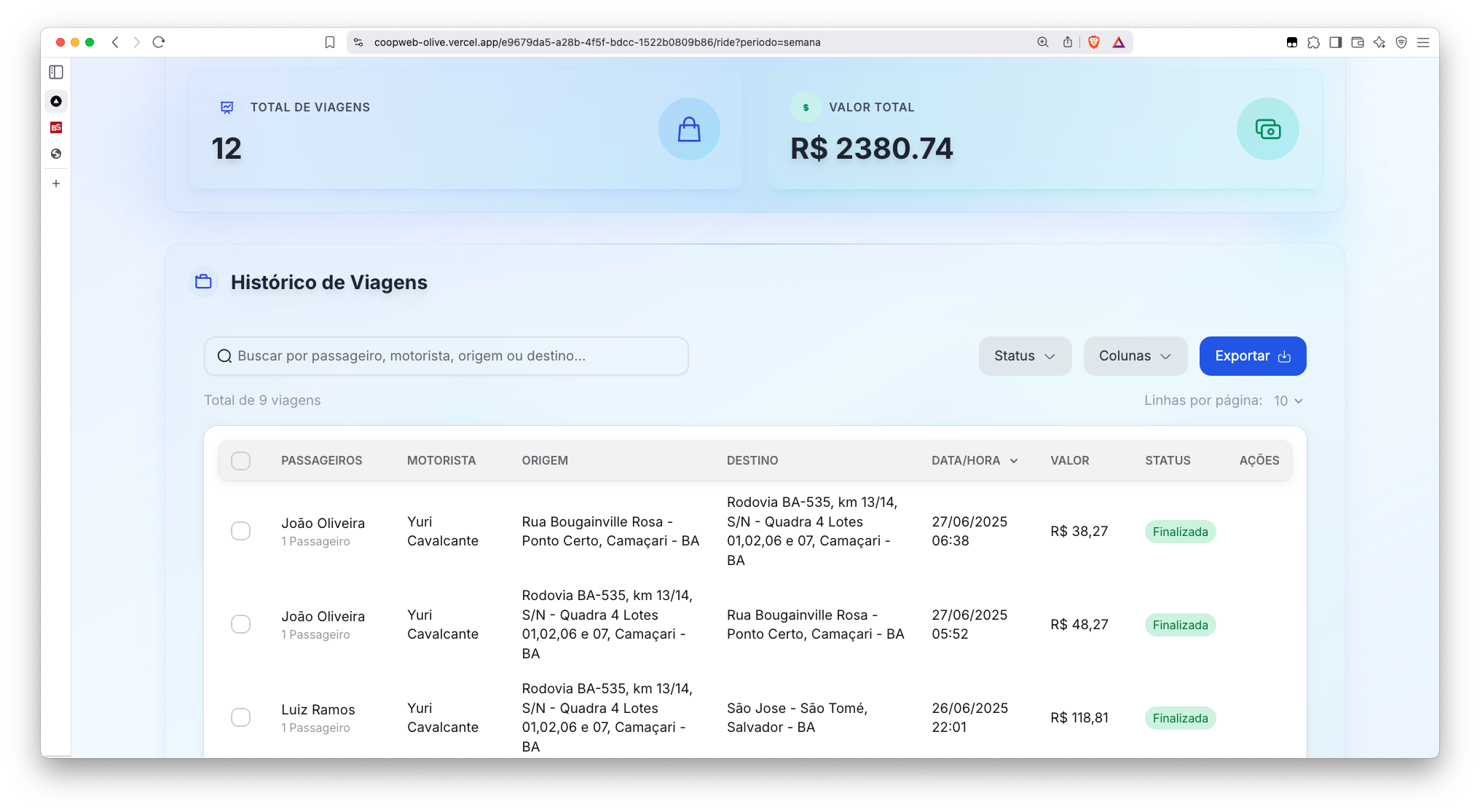Focus the Buscar por passageiro search field

[x=446, y=356]
